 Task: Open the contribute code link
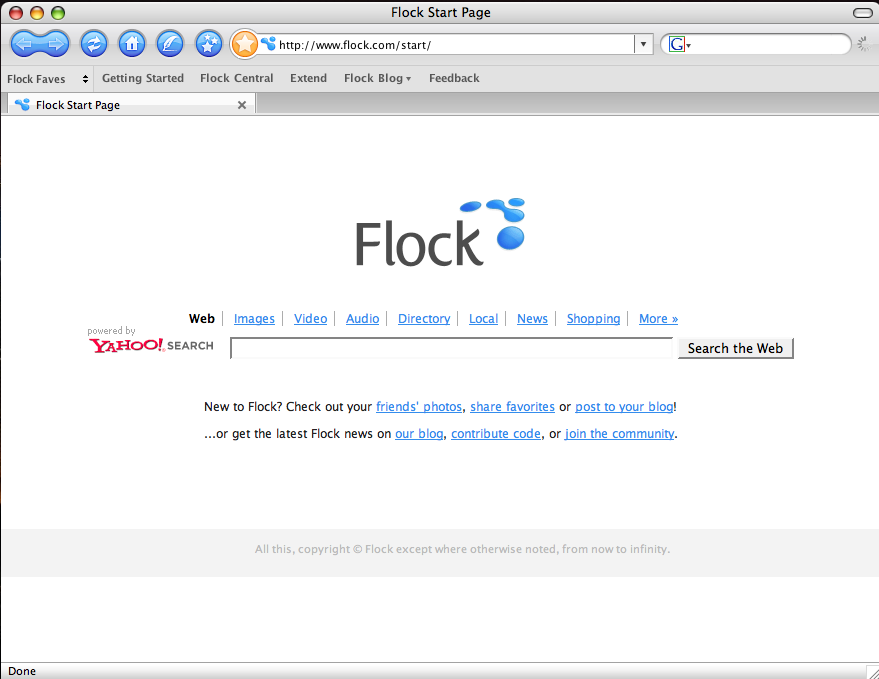coord(496,433)
